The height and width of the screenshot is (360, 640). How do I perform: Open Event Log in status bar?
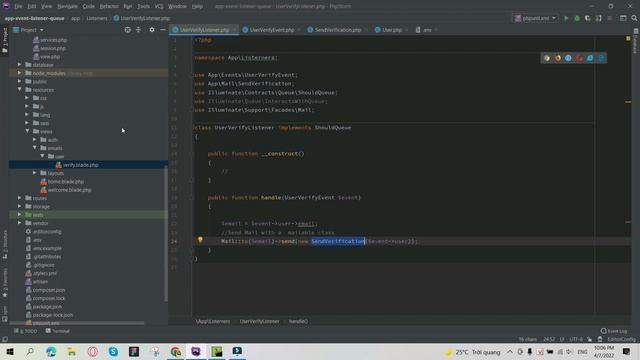[614, 331]
